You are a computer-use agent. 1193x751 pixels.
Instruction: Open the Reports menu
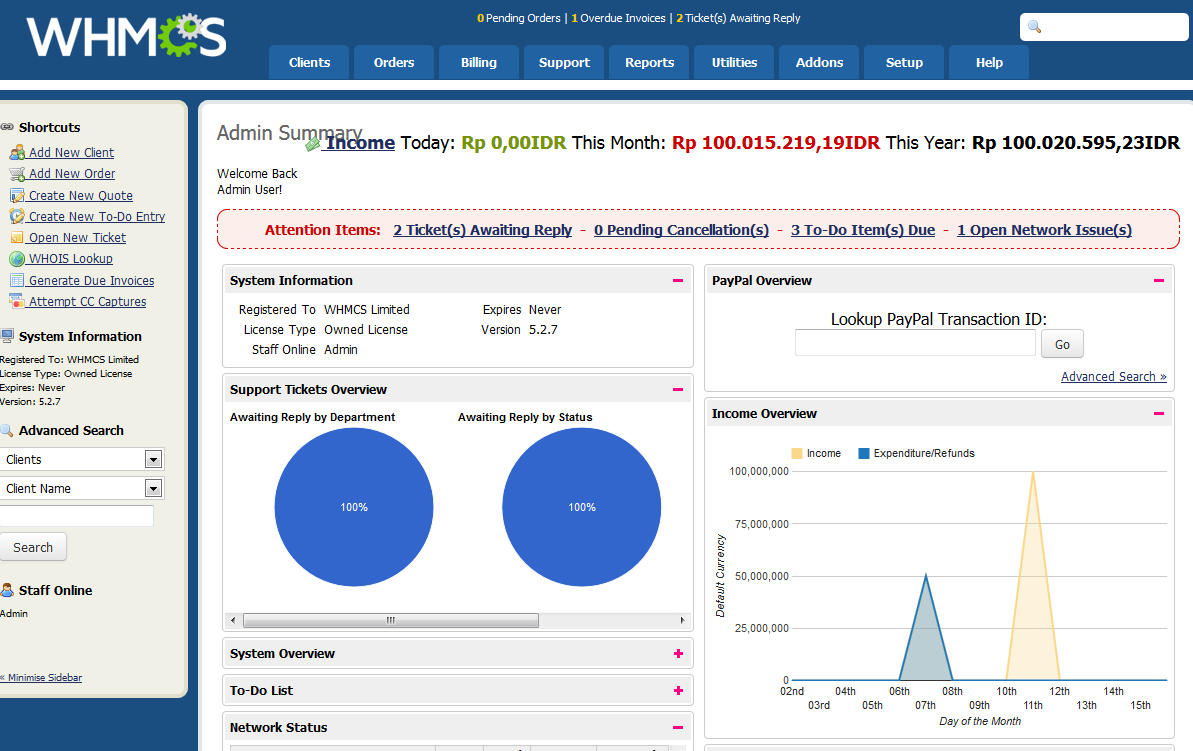[649, 63]
